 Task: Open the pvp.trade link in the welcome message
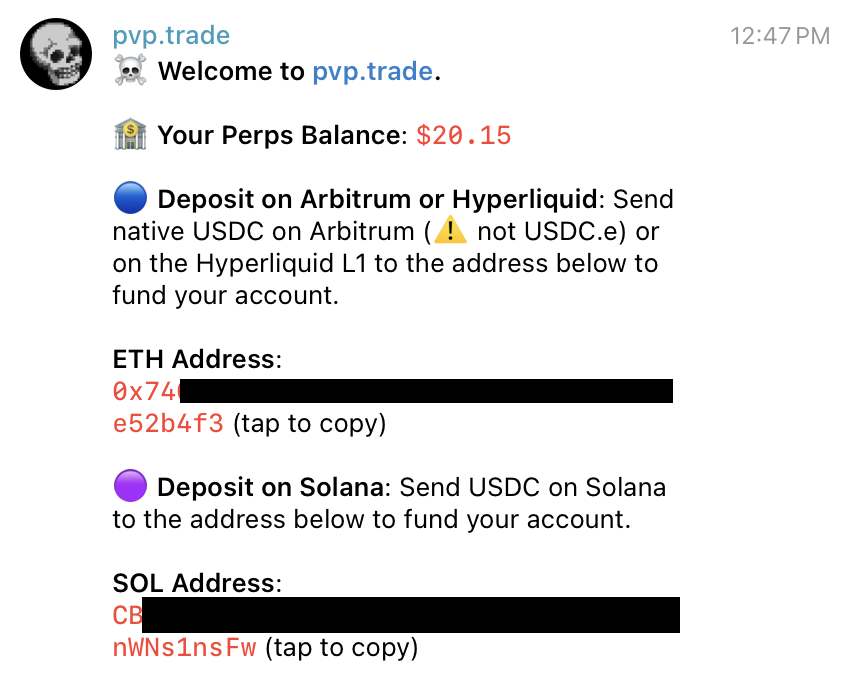372,71
